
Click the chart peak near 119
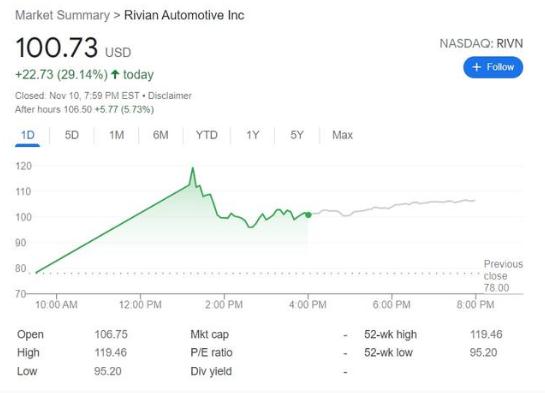(x=193, y=169)
